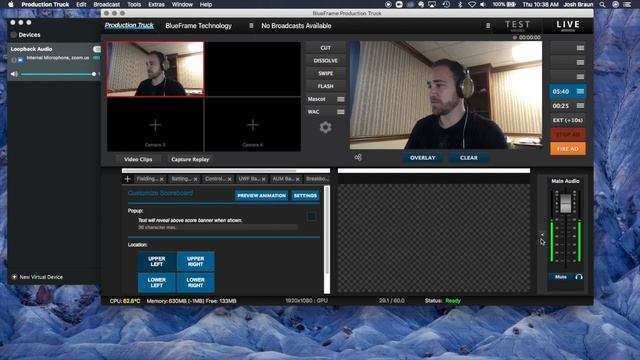Open the Apple menu icon
This screenshot has width=640, height=360.
tap(11, 4)
